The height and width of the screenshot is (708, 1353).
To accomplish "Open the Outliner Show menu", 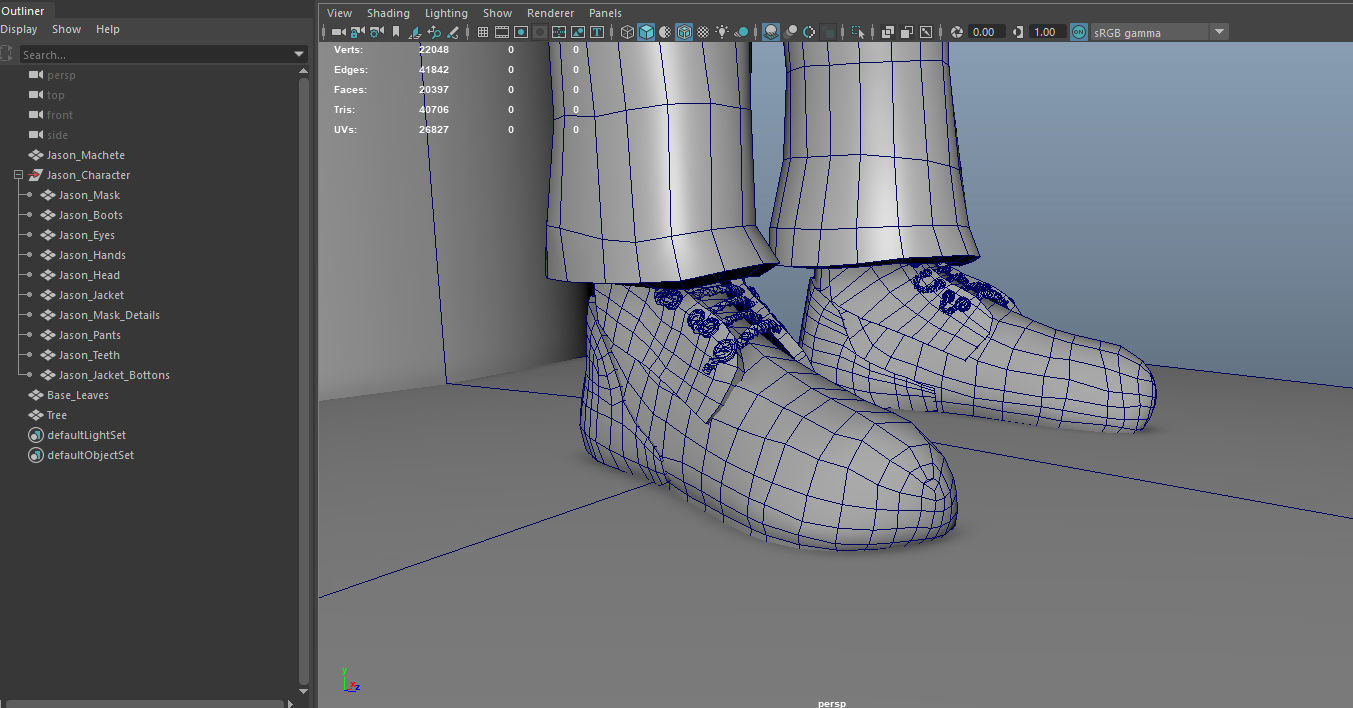I will point(67,29).
